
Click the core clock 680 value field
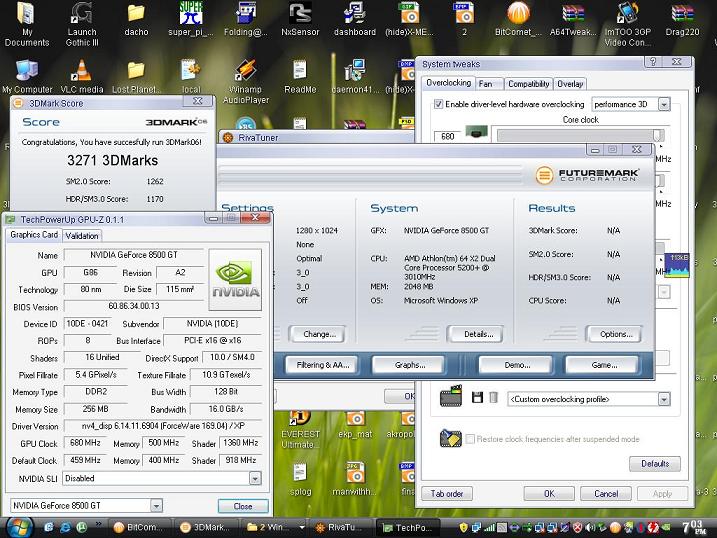click(447, 136)
